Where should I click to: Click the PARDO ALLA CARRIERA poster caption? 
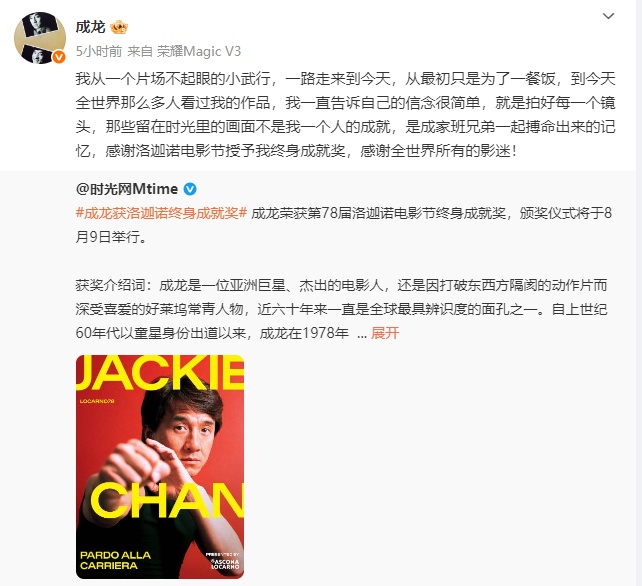click(115, 560)
